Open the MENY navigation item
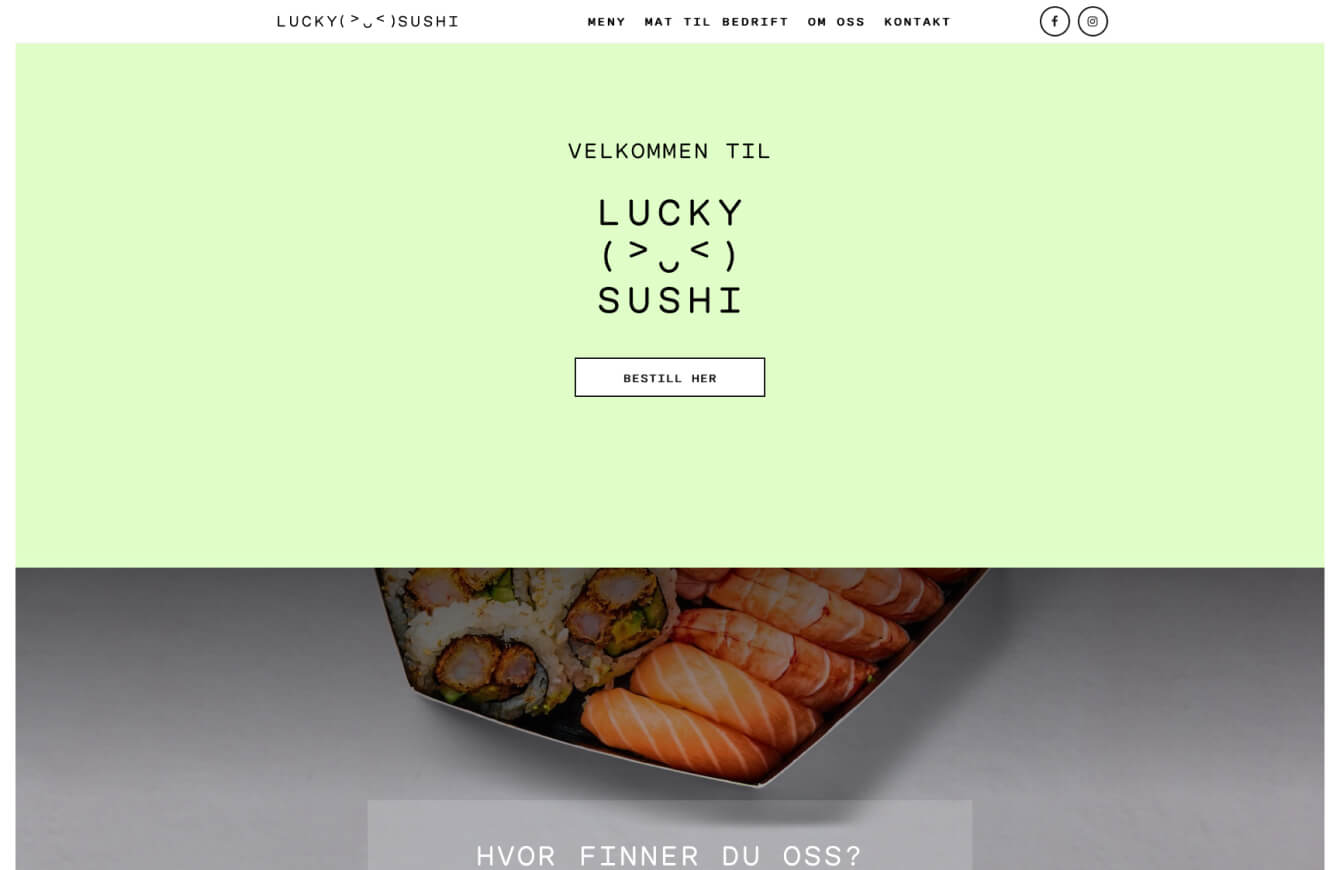The image size is (1340, 870). [x=606, y=21]
